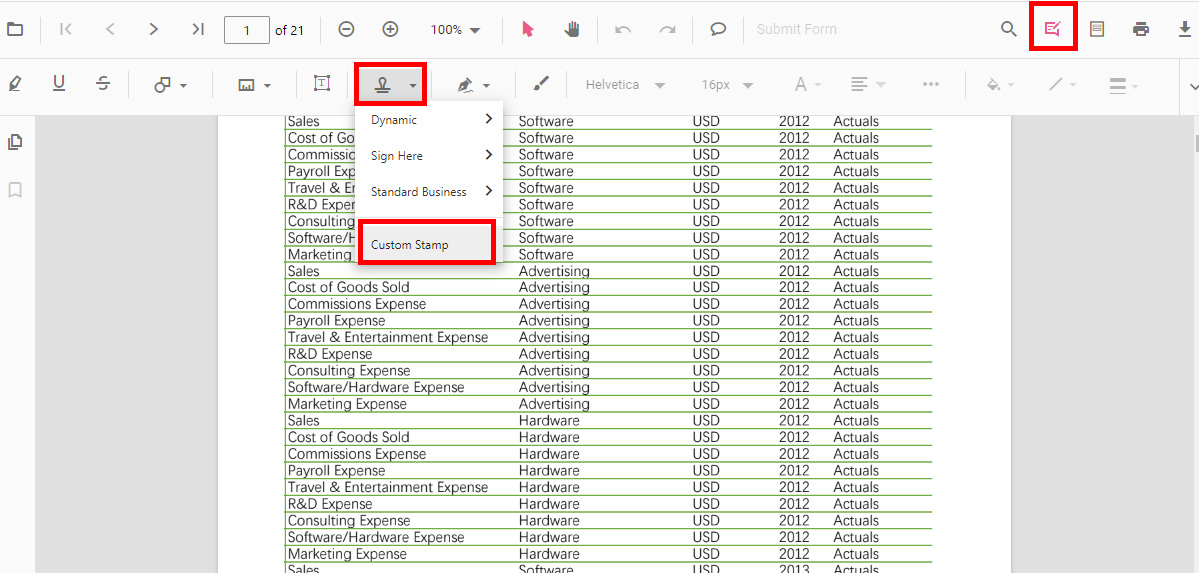This screenshot has width=1199, height=573.
Task: Open the search magnifier tool
Action: [x=1009, y=29]
